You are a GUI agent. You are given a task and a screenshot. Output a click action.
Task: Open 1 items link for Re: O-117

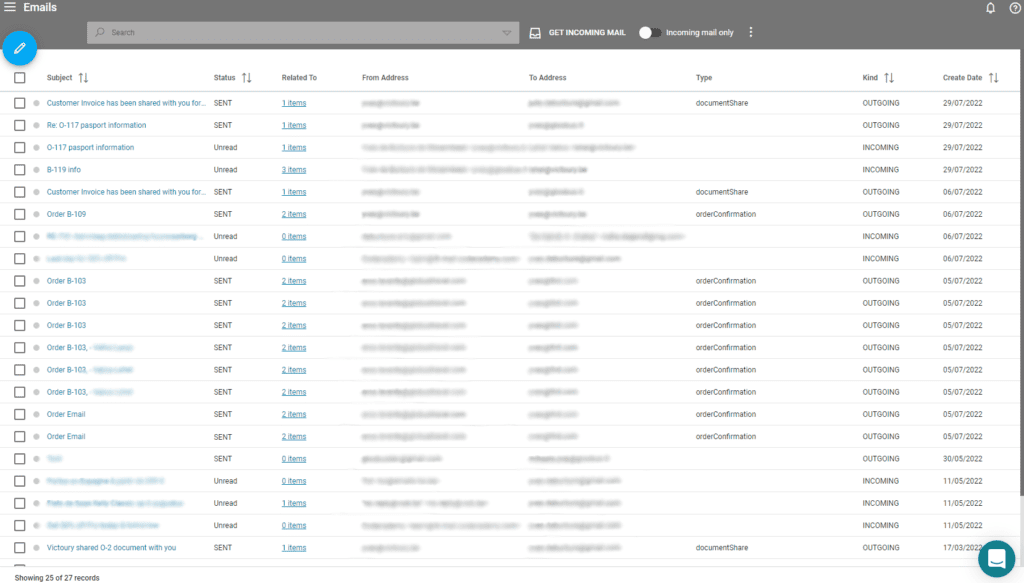(x=294, y=125)
